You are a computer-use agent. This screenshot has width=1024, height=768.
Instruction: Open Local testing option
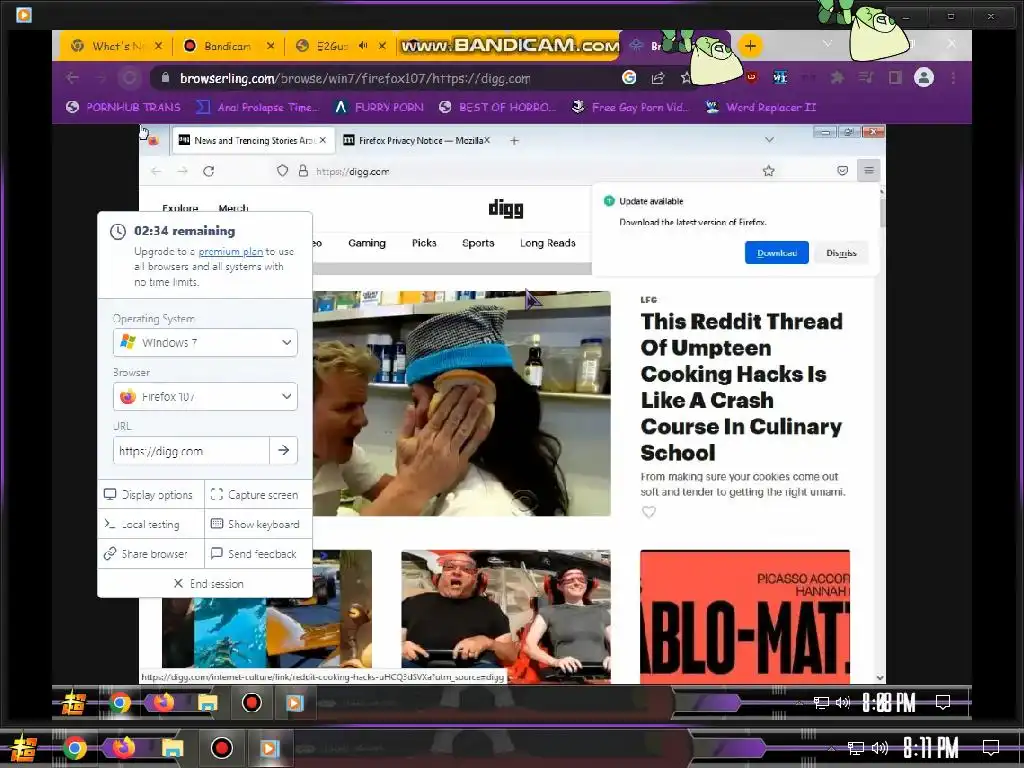[x=151, y=524]
